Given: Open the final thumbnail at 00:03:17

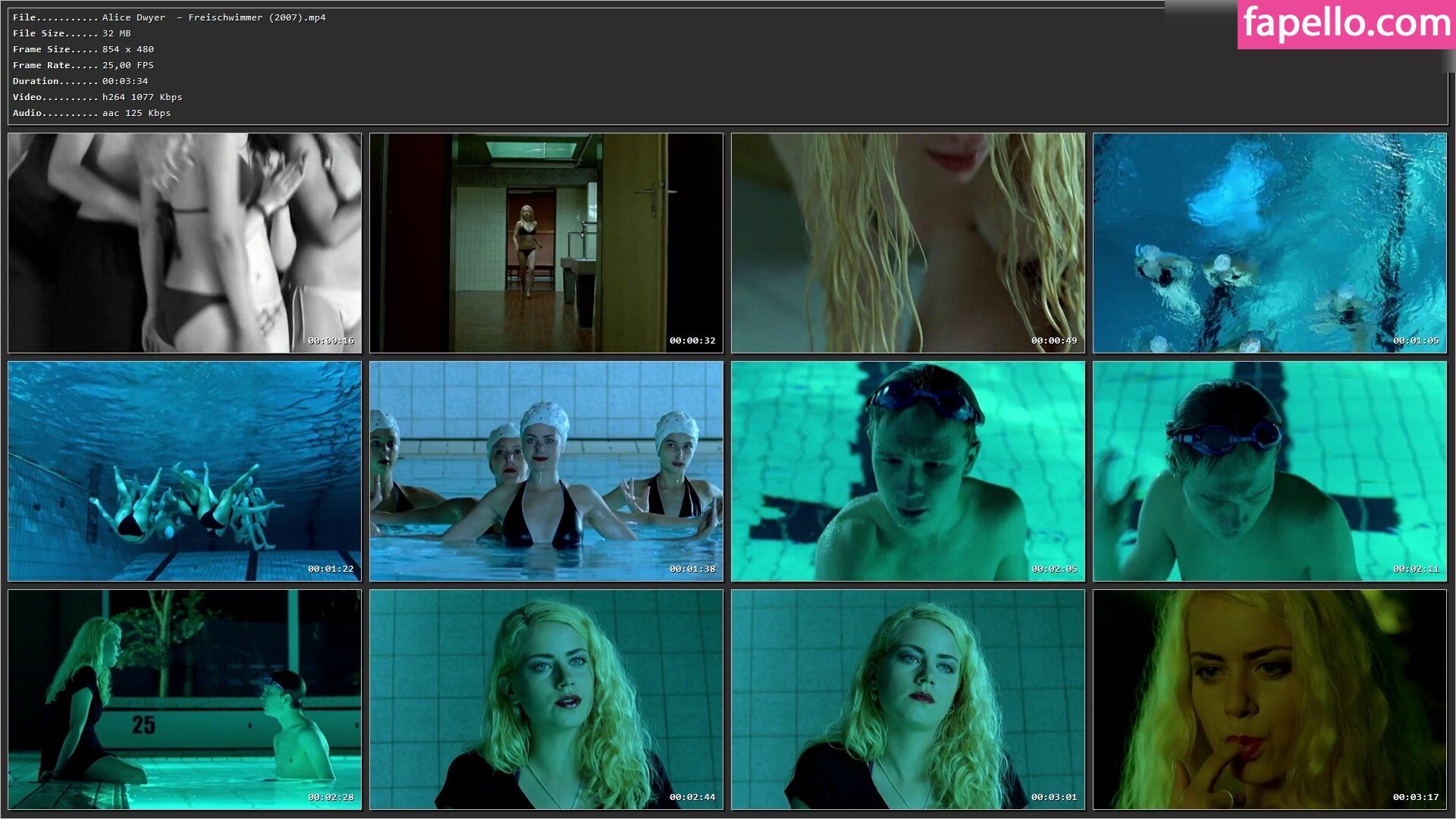Looking at the screenshot, I should pos(1269,699).
